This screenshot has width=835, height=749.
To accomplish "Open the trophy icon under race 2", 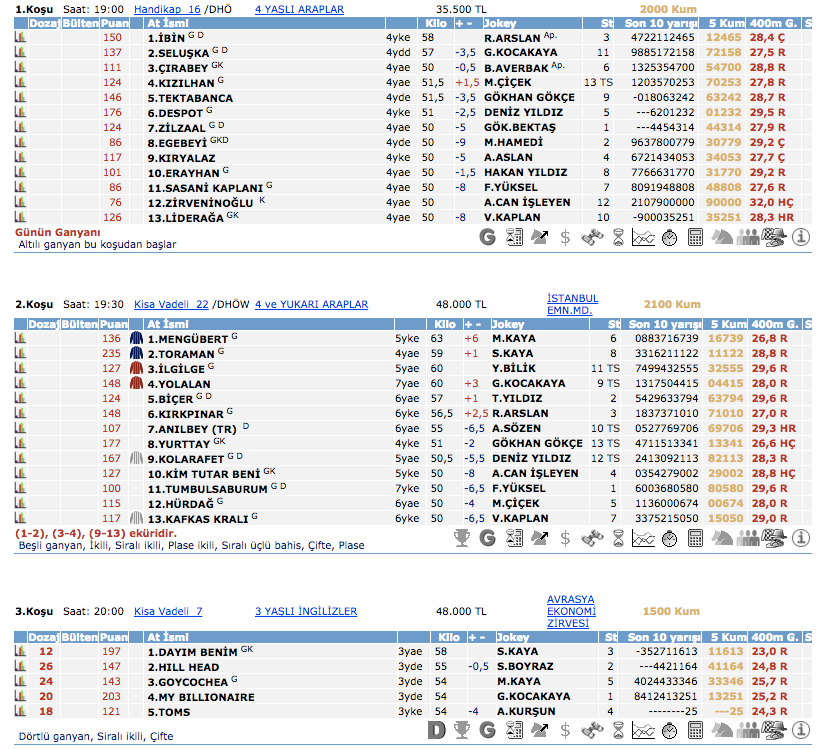I will tap(462, 538).
